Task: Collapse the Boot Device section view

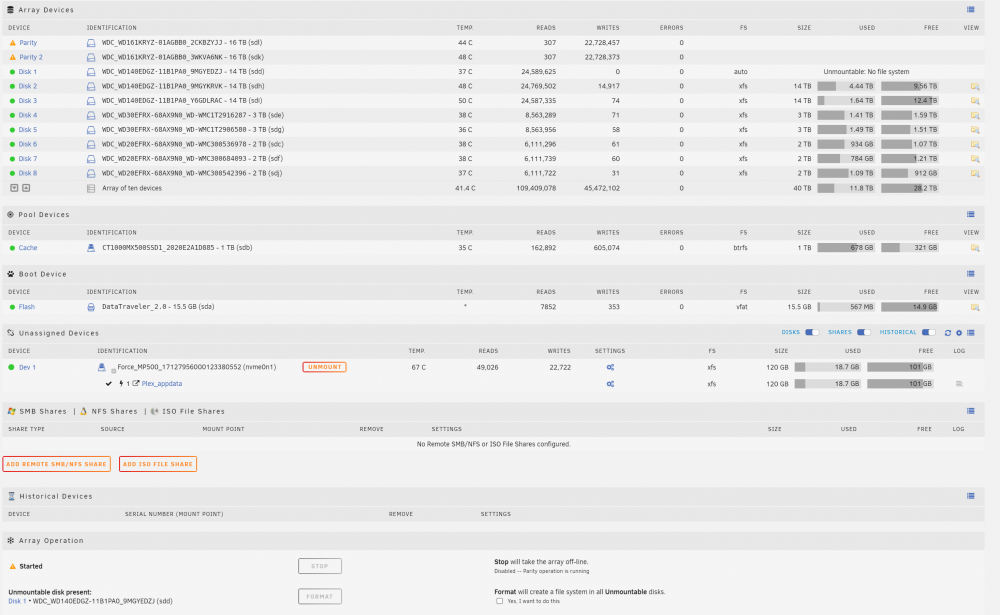Action: tap(971, 274)
